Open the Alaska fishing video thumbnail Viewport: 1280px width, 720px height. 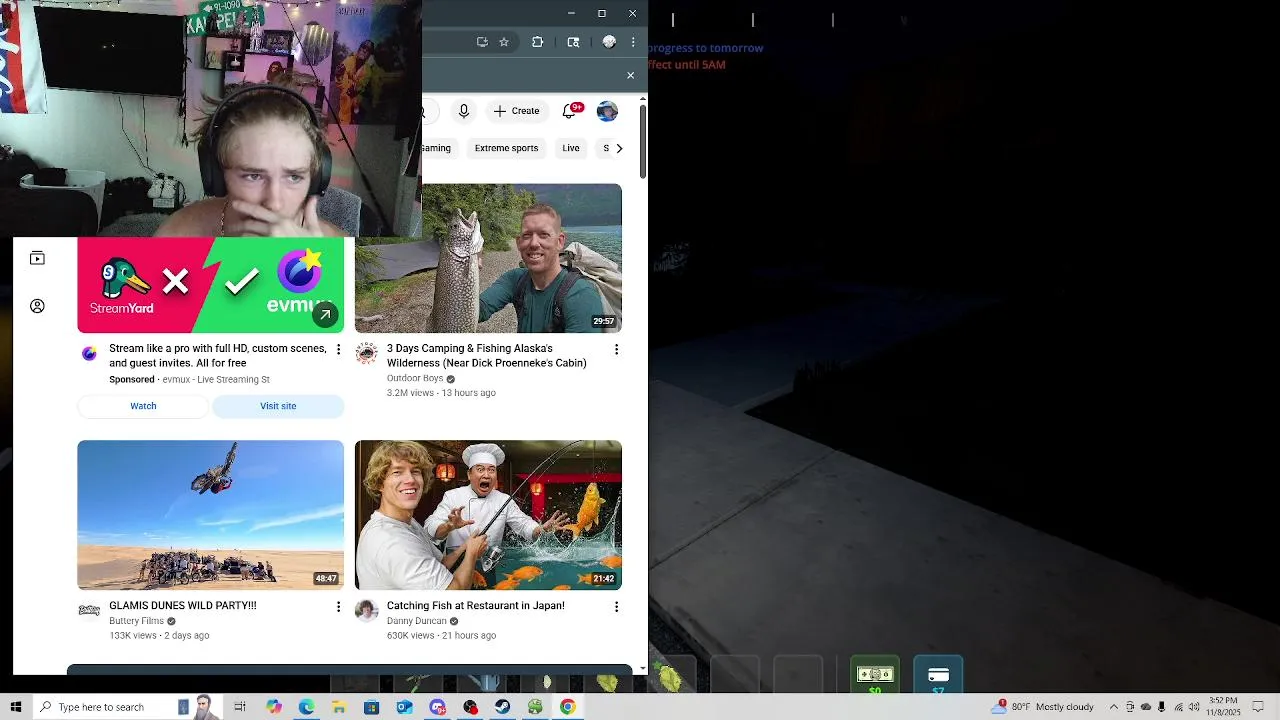point(488,258)
